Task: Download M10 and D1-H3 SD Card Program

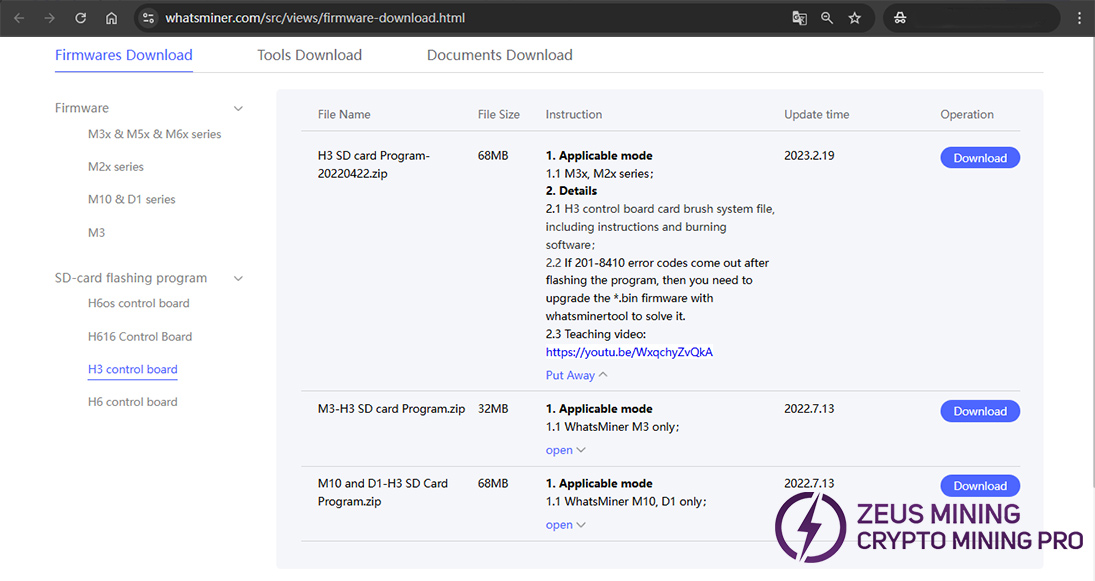Action: click(x=979, y=485)
